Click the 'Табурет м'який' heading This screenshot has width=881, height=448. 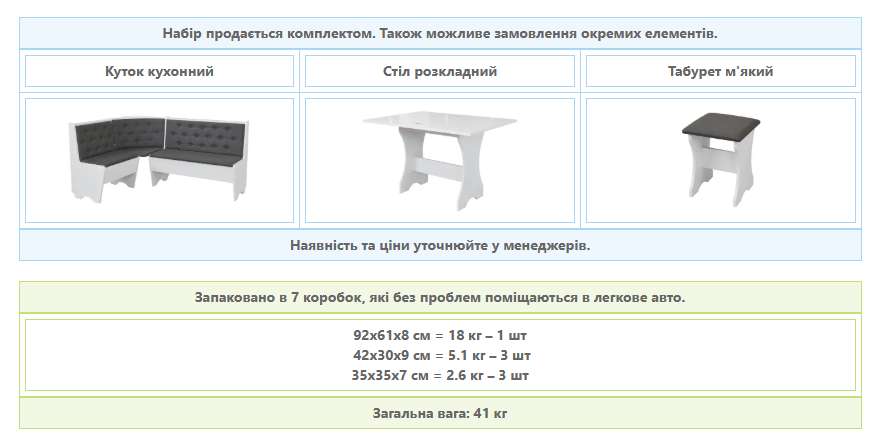point(720,72)
